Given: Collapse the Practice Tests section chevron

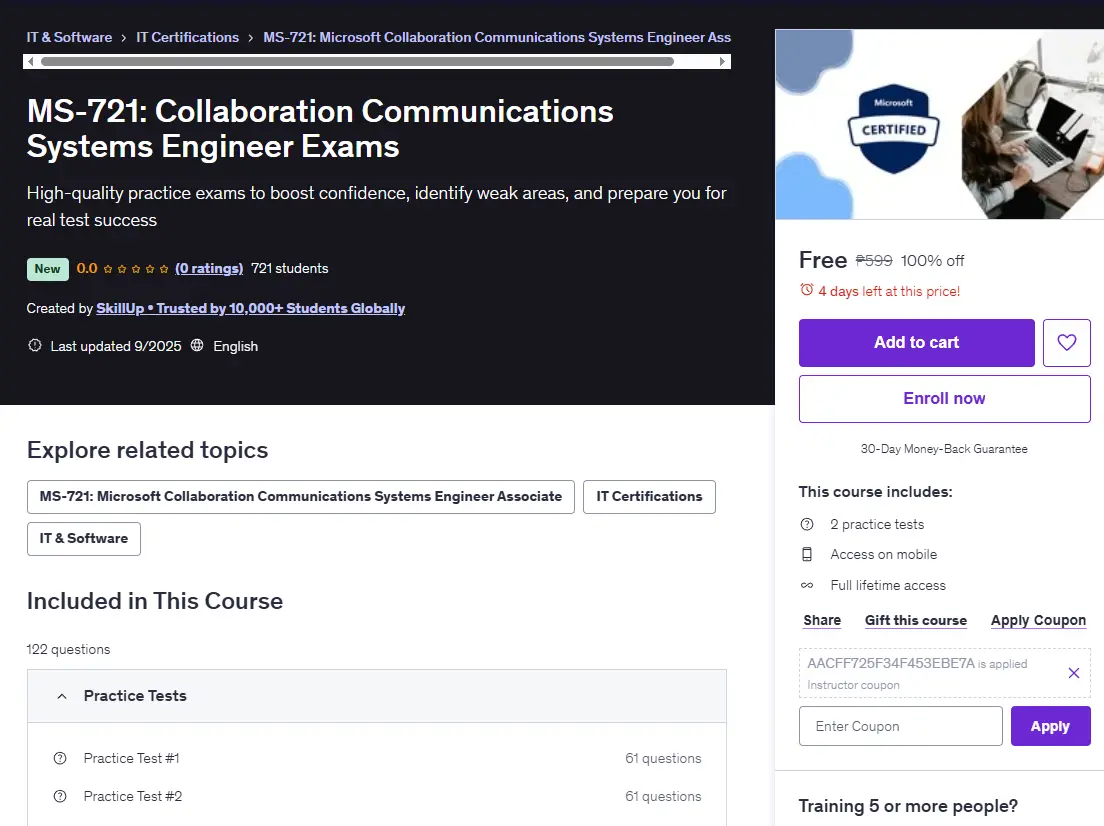Looking at the screenshot, I should [62, 696].
